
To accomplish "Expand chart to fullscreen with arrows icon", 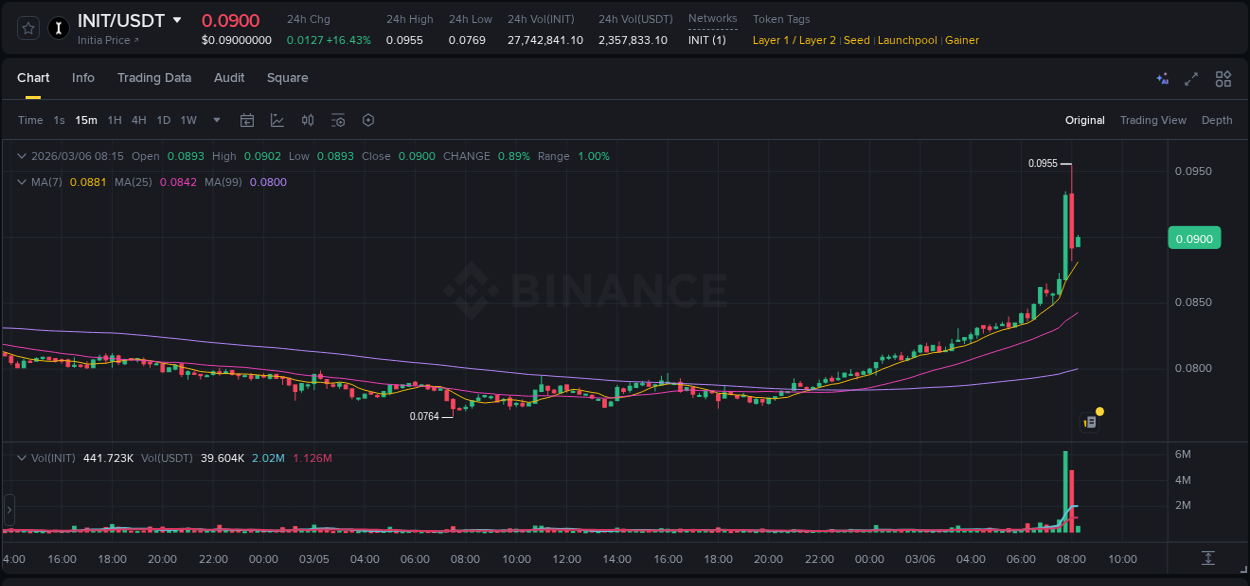I will point(1191,78).
